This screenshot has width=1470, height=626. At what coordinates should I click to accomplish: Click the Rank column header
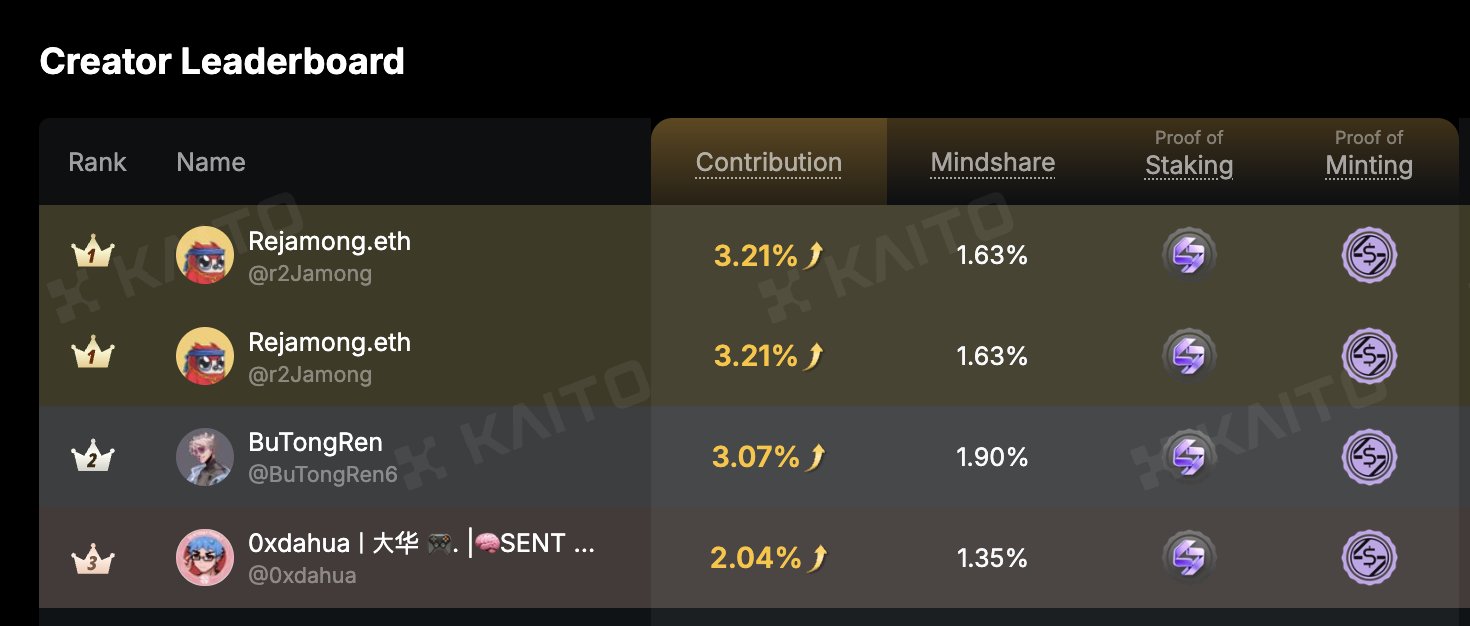[x=97, y=163]
